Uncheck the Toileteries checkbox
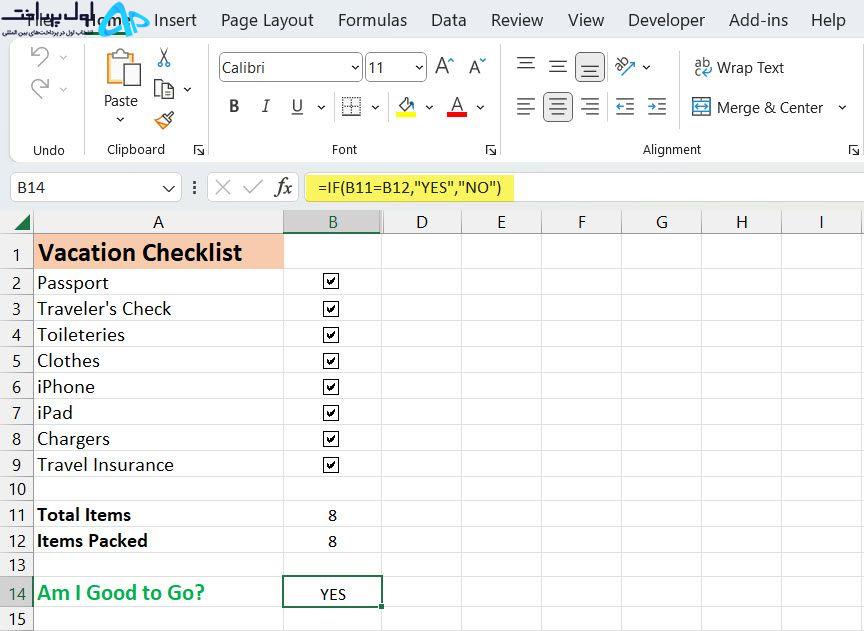Image resolution: width=864 pixels, height=631 pixels. tap(331, 335)
